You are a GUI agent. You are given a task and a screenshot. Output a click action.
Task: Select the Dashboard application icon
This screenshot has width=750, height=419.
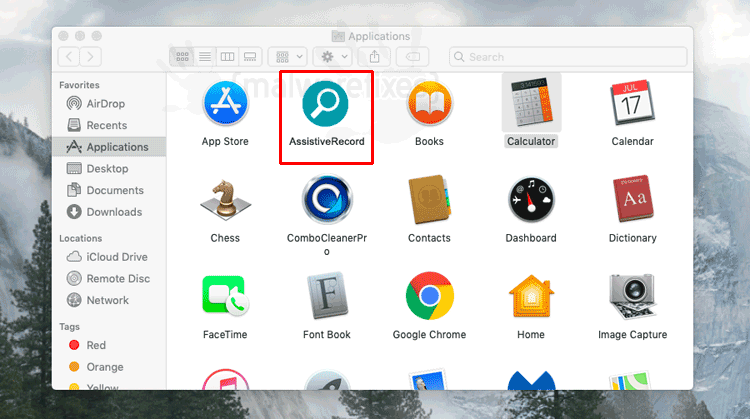pyautogui.click(x=531, y=199)
